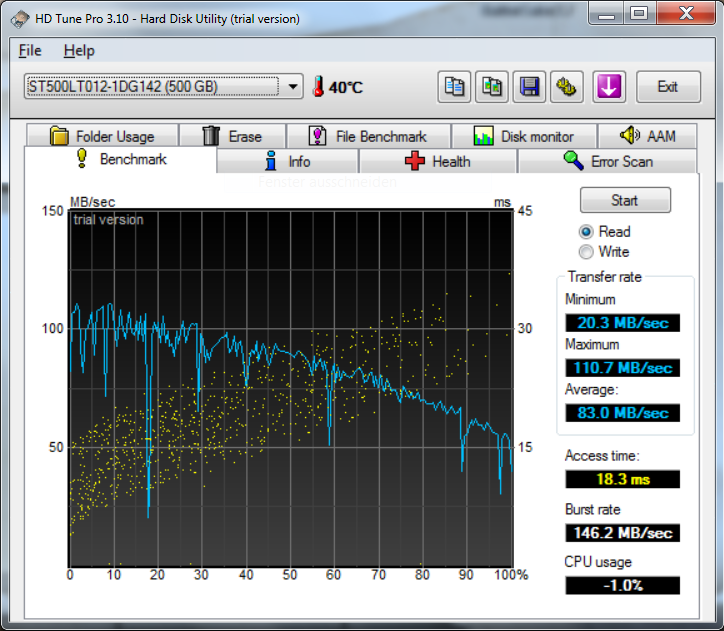Click the thermometer temperature indicator
Screen dimensions: 724x631
pyautogui.click(x=319, y=87)
